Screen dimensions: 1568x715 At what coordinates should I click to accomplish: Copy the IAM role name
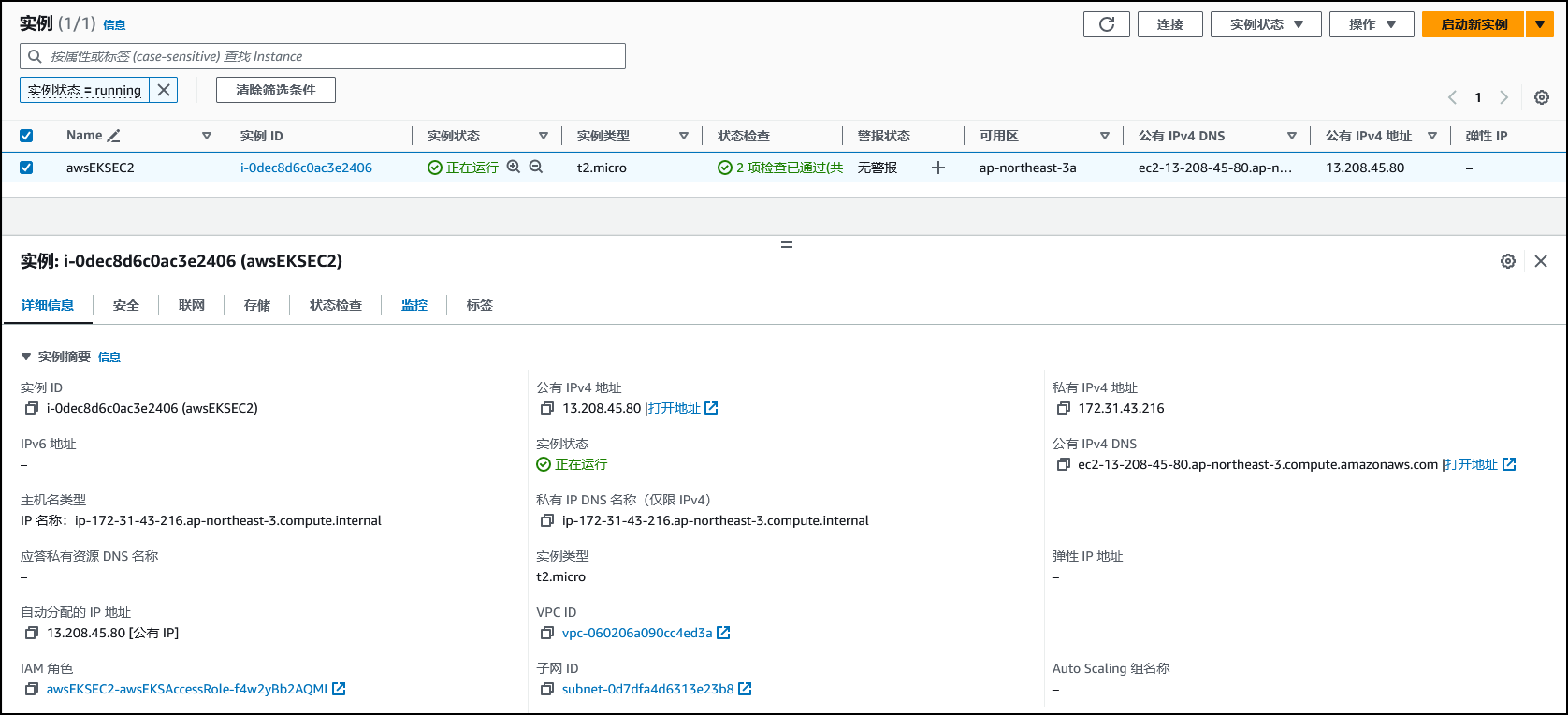(x=32, y=689)
